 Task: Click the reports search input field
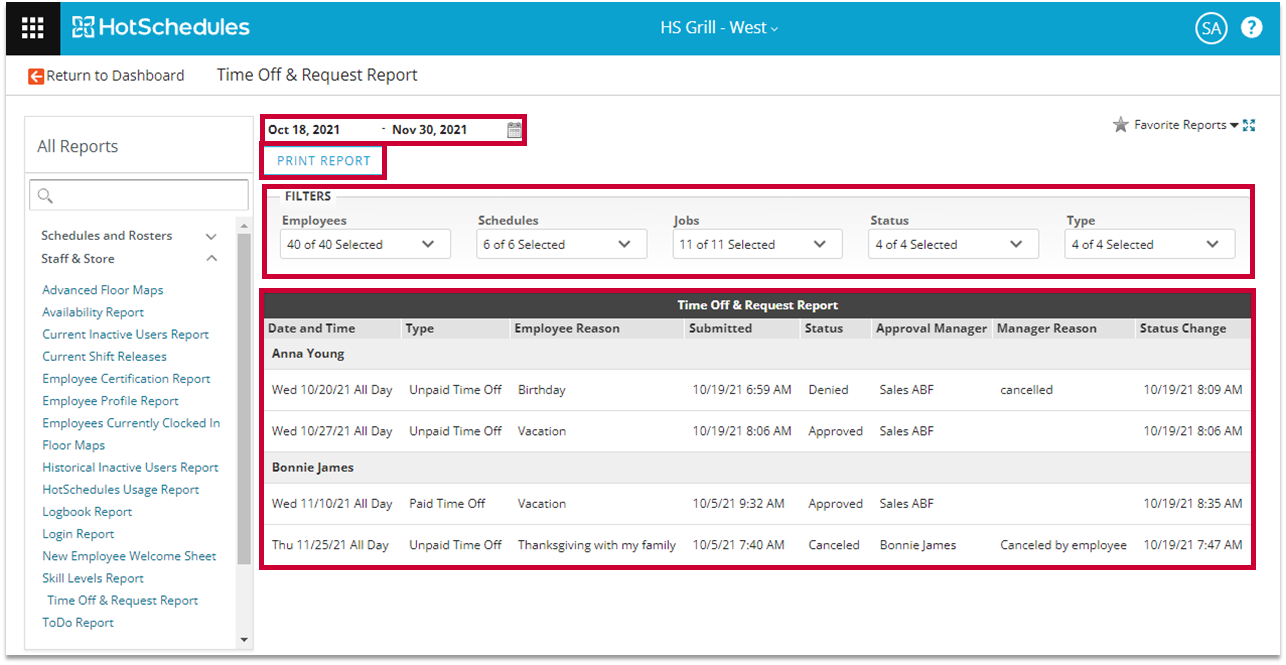point(139,195)
